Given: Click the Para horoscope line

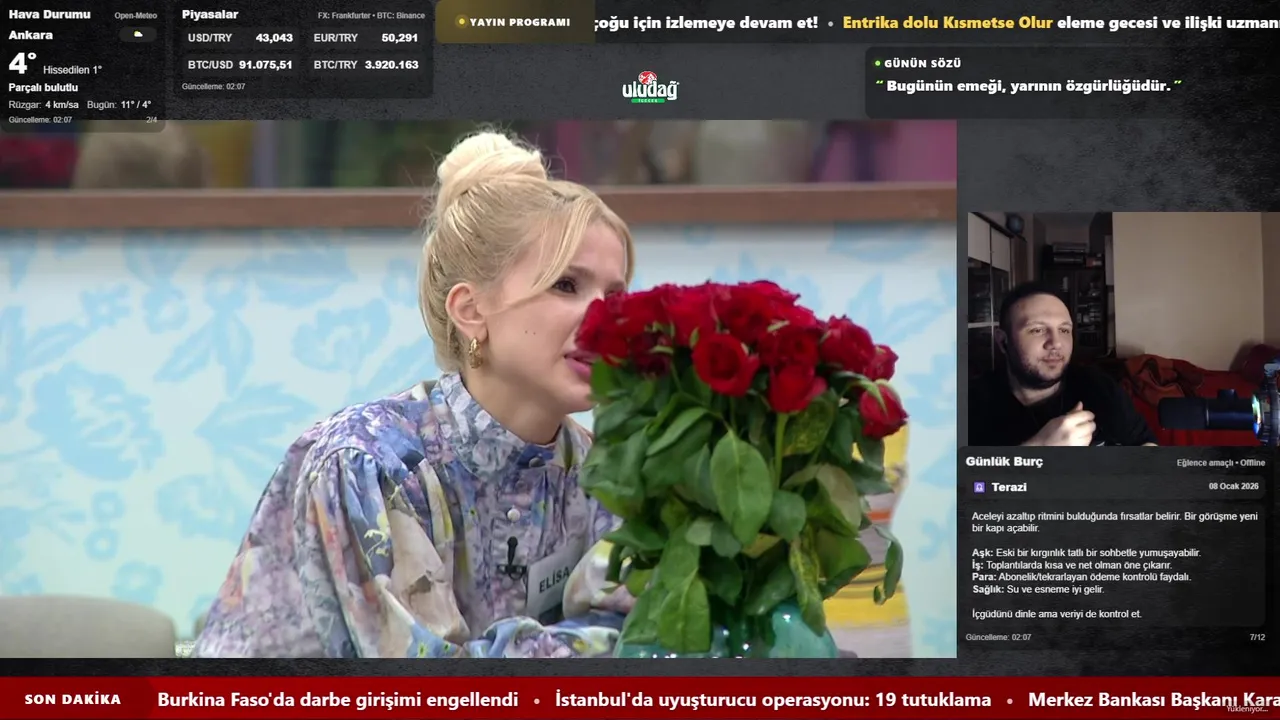Looking at the screenshot, I should tap(1081, 577).
